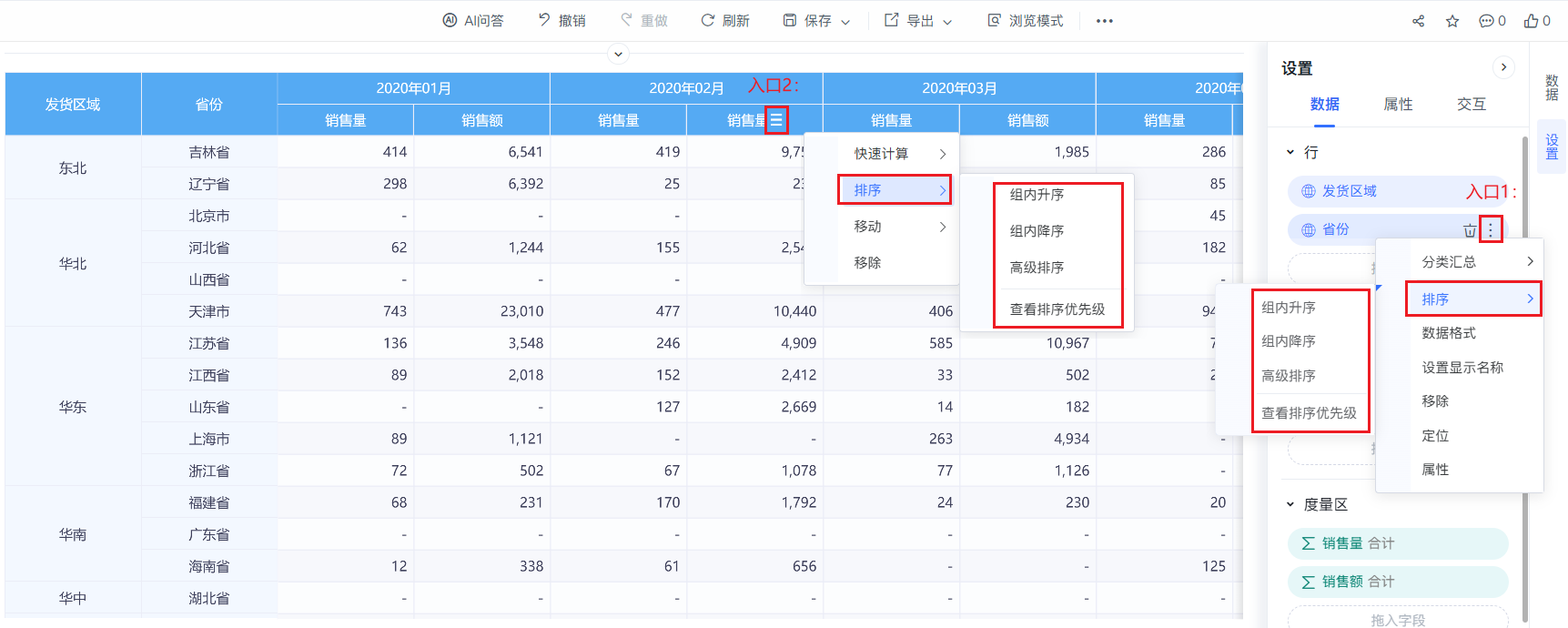Select 高级排序 in the field sort submenu
Viewport: 1568px width, 628px height.
(x=1289, y=376)
